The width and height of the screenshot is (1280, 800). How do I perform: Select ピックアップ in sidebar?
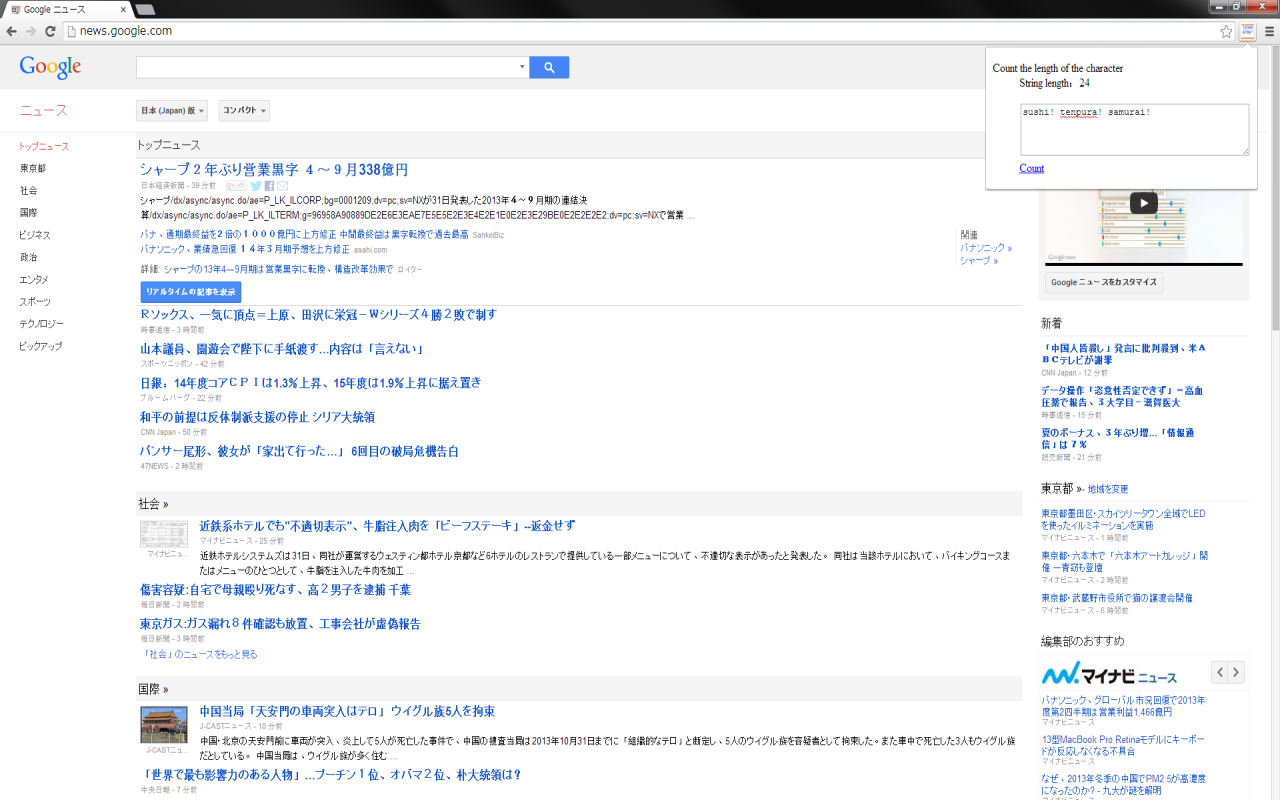tap(40, 346)
